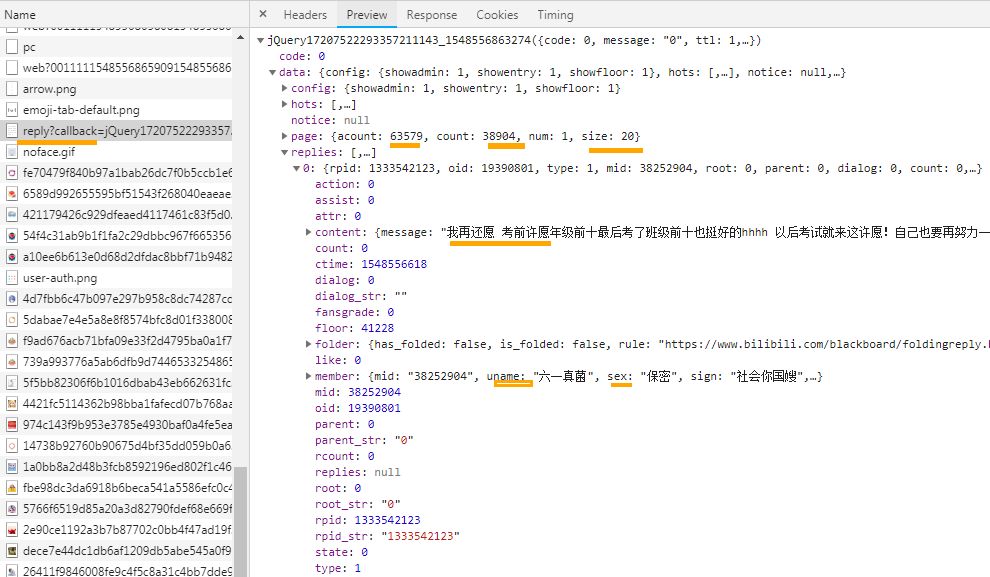Select 974c143f9b953e37 image icon
This screenshot has width=990, height=577.
[11, 425]
